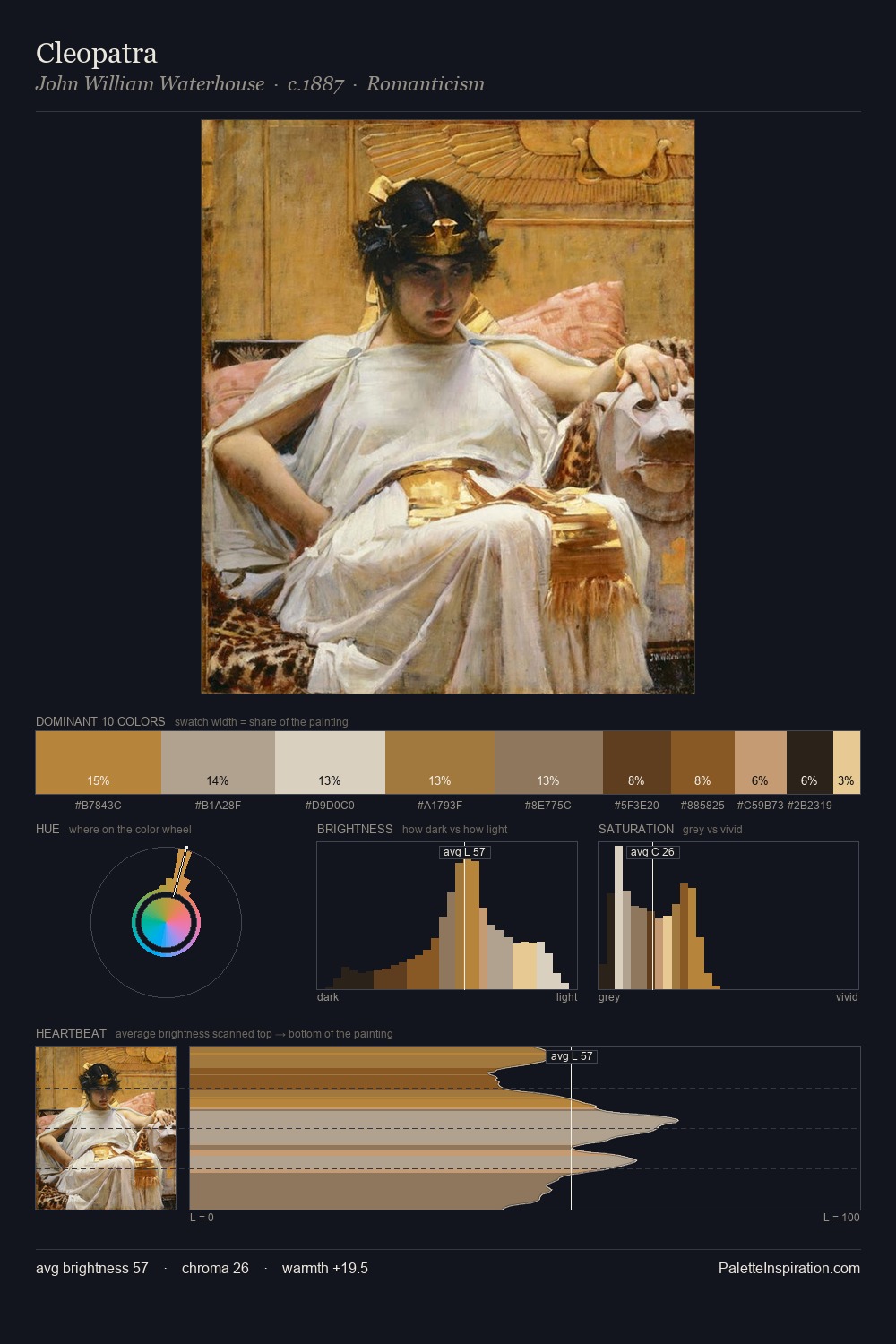
Task: Open the PaletteInspiration.com link
Action: click(x=789, y=1268)
